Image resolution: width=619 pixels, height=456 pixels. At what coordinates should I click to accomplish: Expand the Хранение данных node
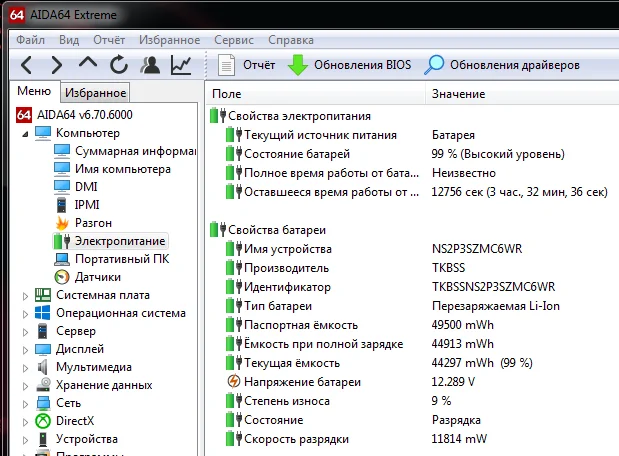pos(25,386)
